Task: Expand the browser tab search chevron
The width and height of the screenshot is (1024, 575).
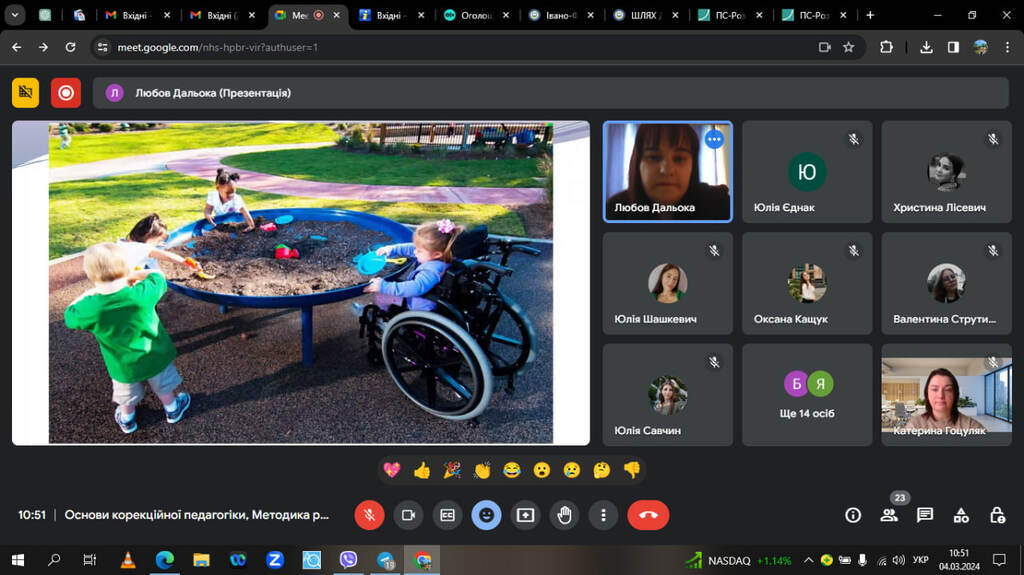Action: point(15,15)
